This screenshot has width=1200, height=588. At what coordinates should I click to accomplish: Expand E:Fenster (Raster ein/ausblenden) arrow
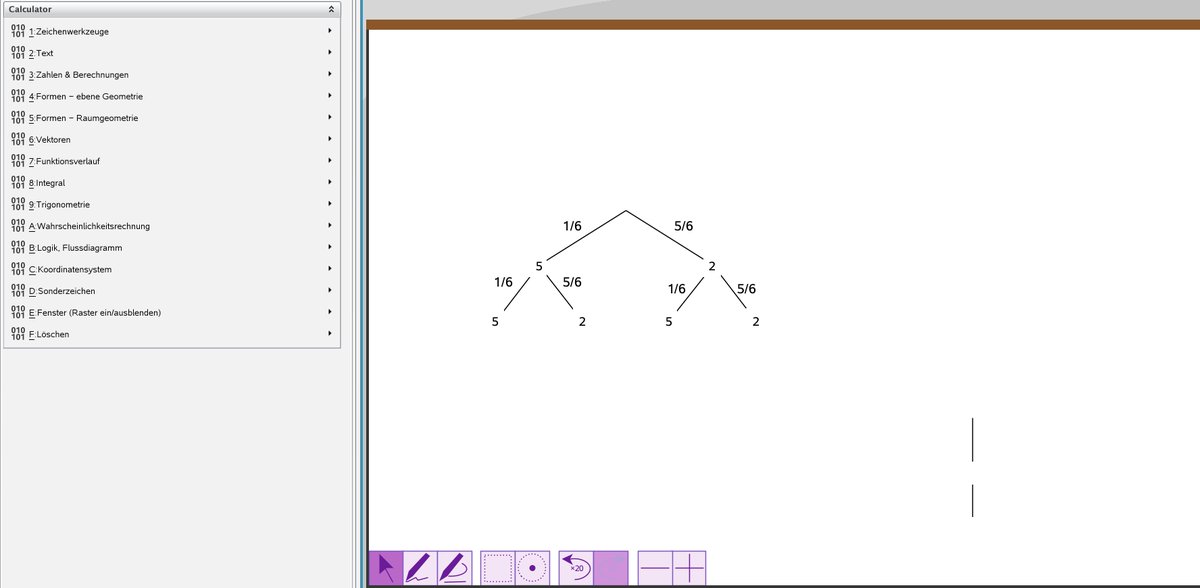tap(330, 312)
